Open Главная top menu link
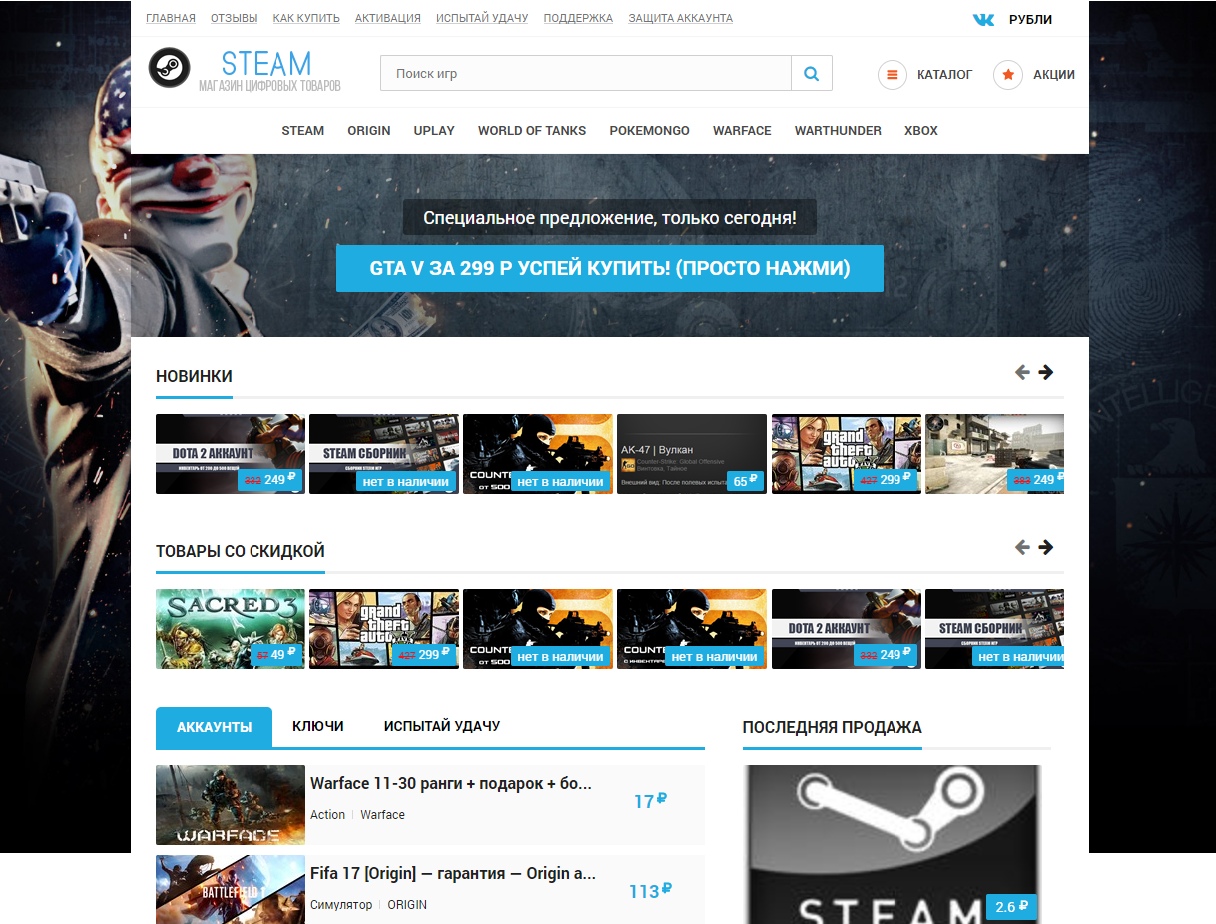This screenshot has height=924, width=1216. [x=171, y=18]
